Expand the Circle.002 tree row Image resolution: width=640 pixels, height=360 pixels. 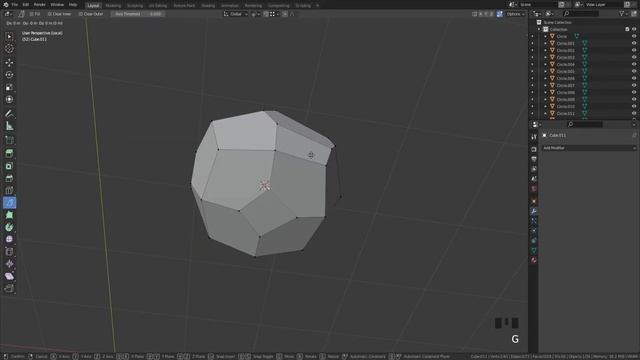tap(545, 50)
